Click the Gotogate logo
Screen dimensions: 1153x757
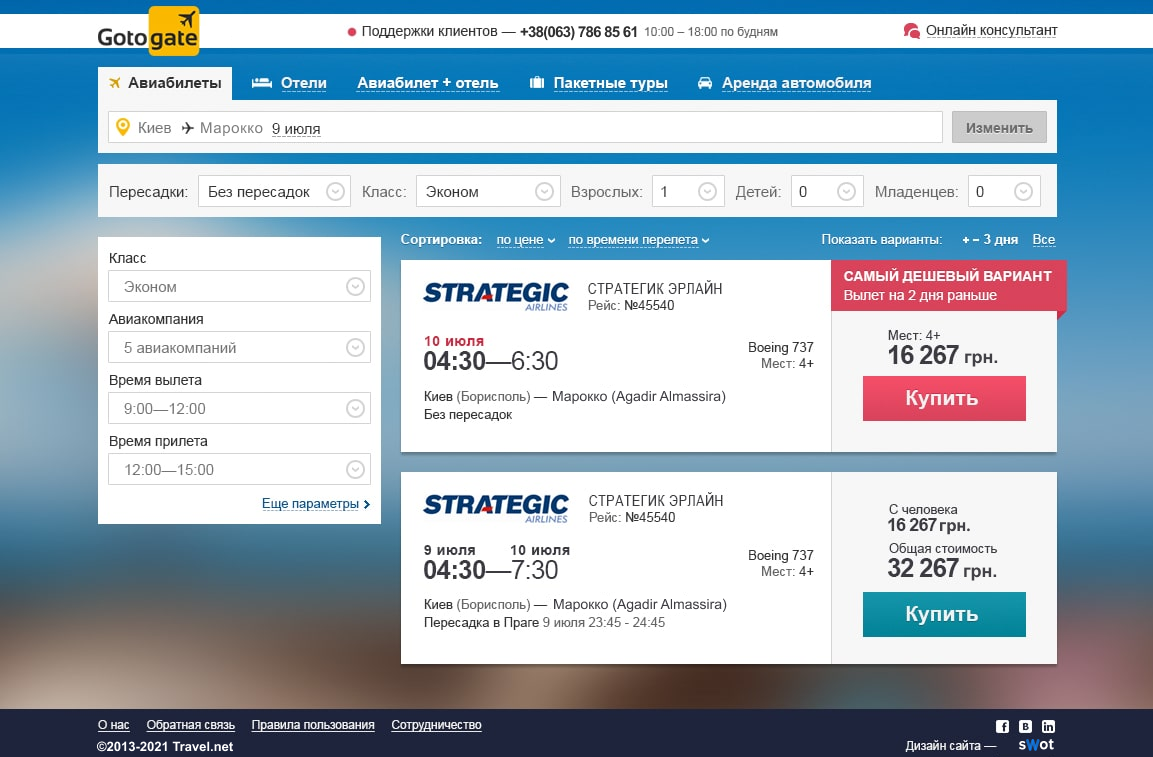148,31
